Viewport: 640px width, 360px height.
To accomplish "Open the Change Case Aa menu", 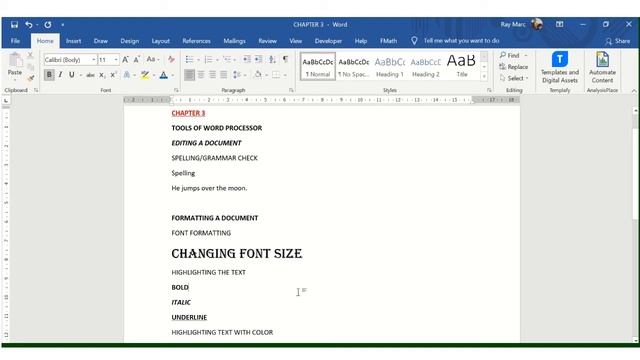I will coord(153,60).
